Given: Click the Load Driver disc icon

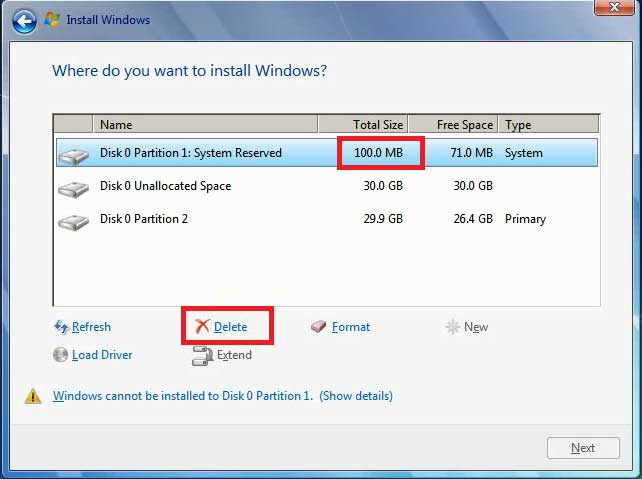Looking at the screenshot, I should click(x=61, y=355).
